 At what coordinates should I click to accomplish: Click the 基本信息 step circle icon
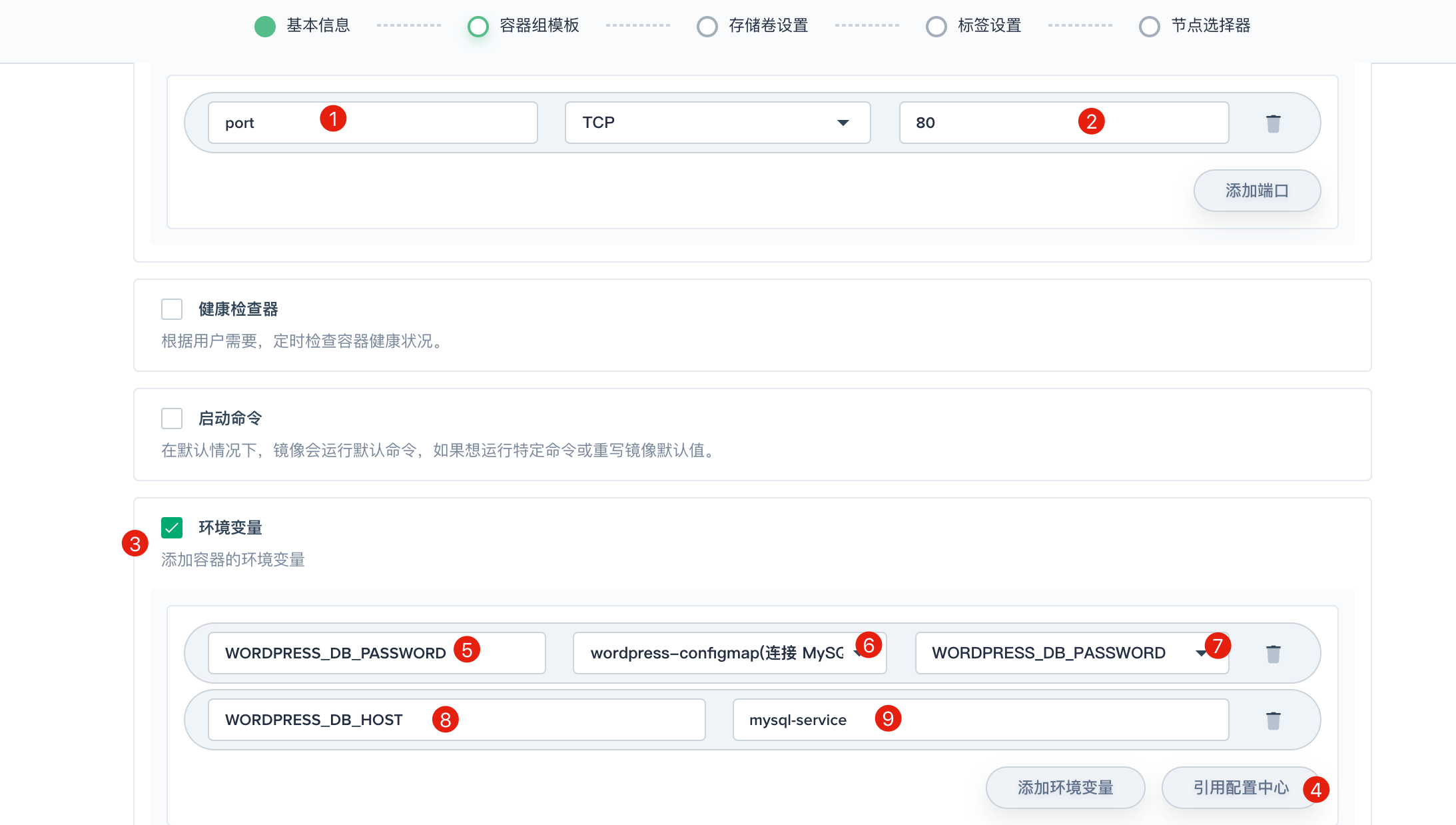(265, 27)
